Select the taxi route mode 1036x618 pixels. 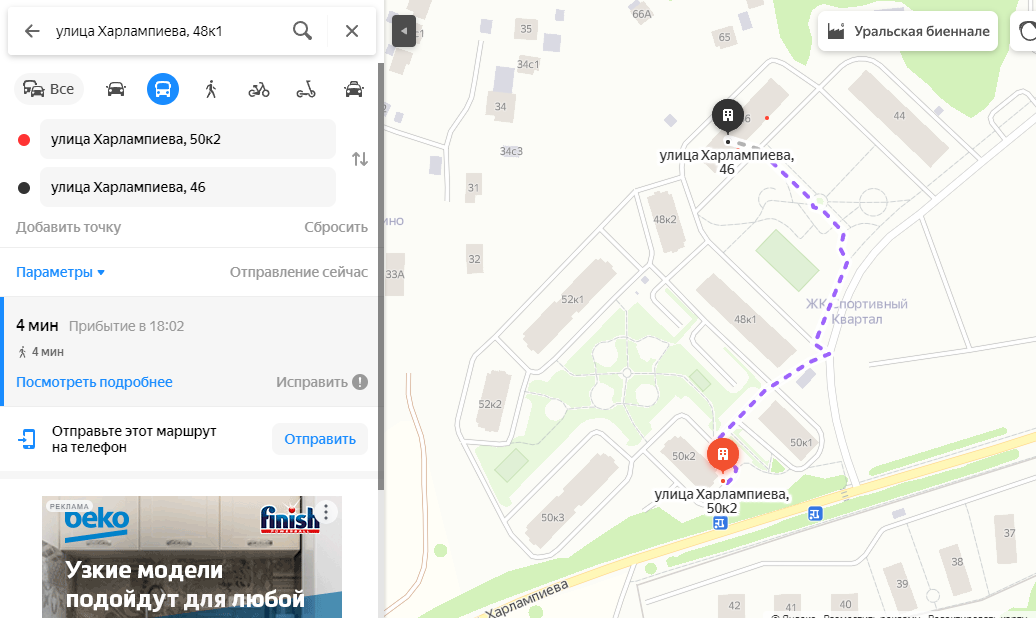[x=354, y=89]
